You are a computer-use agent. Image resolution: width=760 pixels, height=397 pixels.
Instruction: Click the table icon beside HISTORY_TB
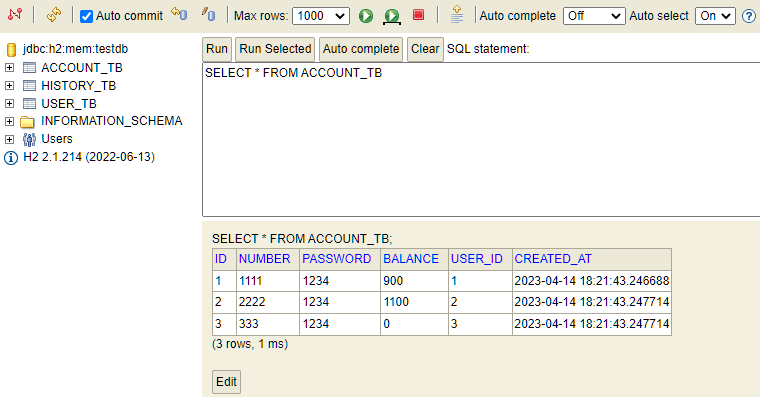pyautogui.click(x=29, y=86)
